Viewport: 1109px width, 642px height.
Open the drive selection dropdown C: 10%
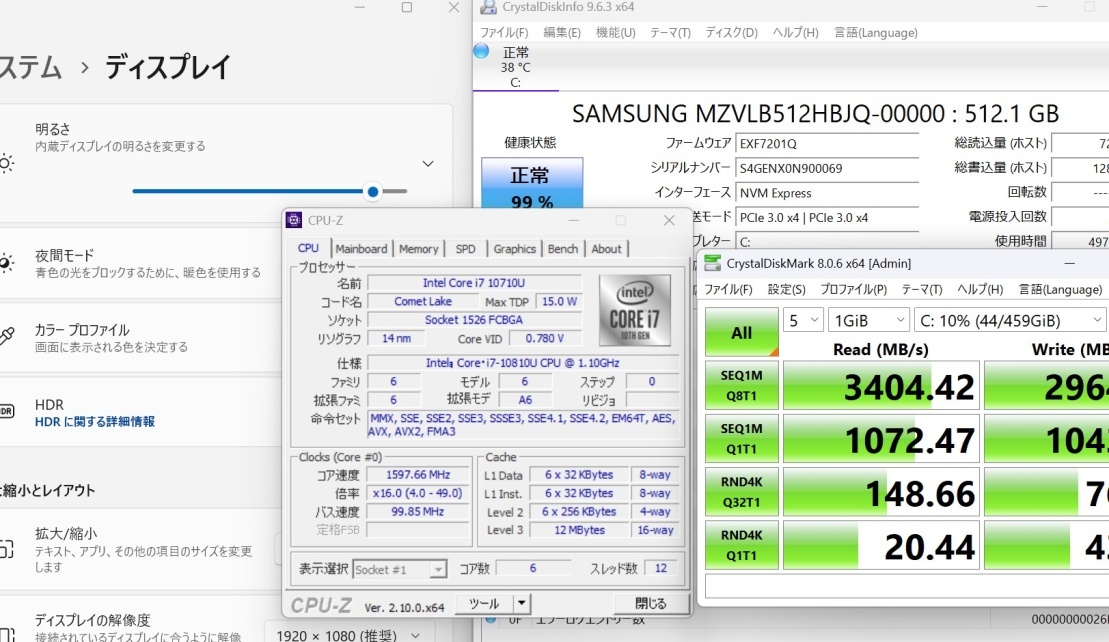[x=1009, y=320]
